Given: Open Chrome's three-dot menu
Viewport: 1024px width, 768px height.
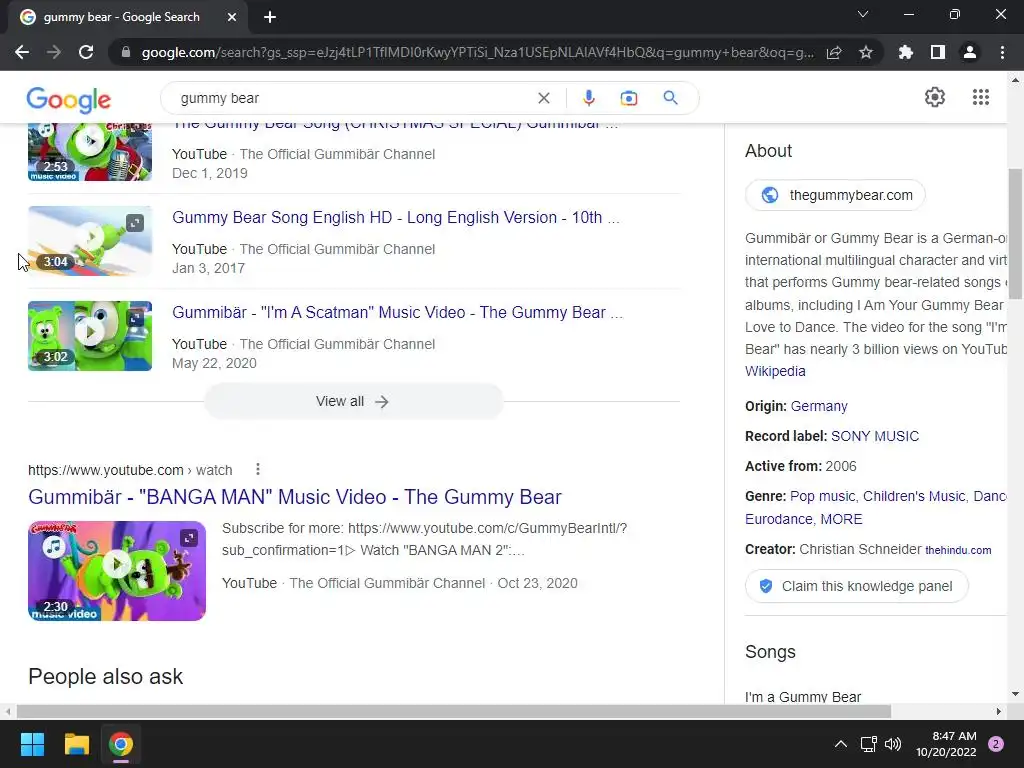Looking at the screenshot, I should coord(1002,52).
